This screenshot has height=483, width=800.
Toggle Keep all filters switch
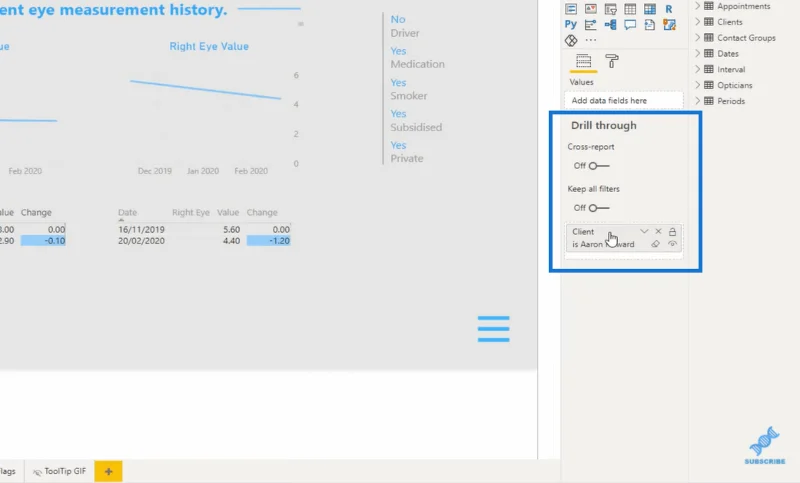(x=598, y=208)
